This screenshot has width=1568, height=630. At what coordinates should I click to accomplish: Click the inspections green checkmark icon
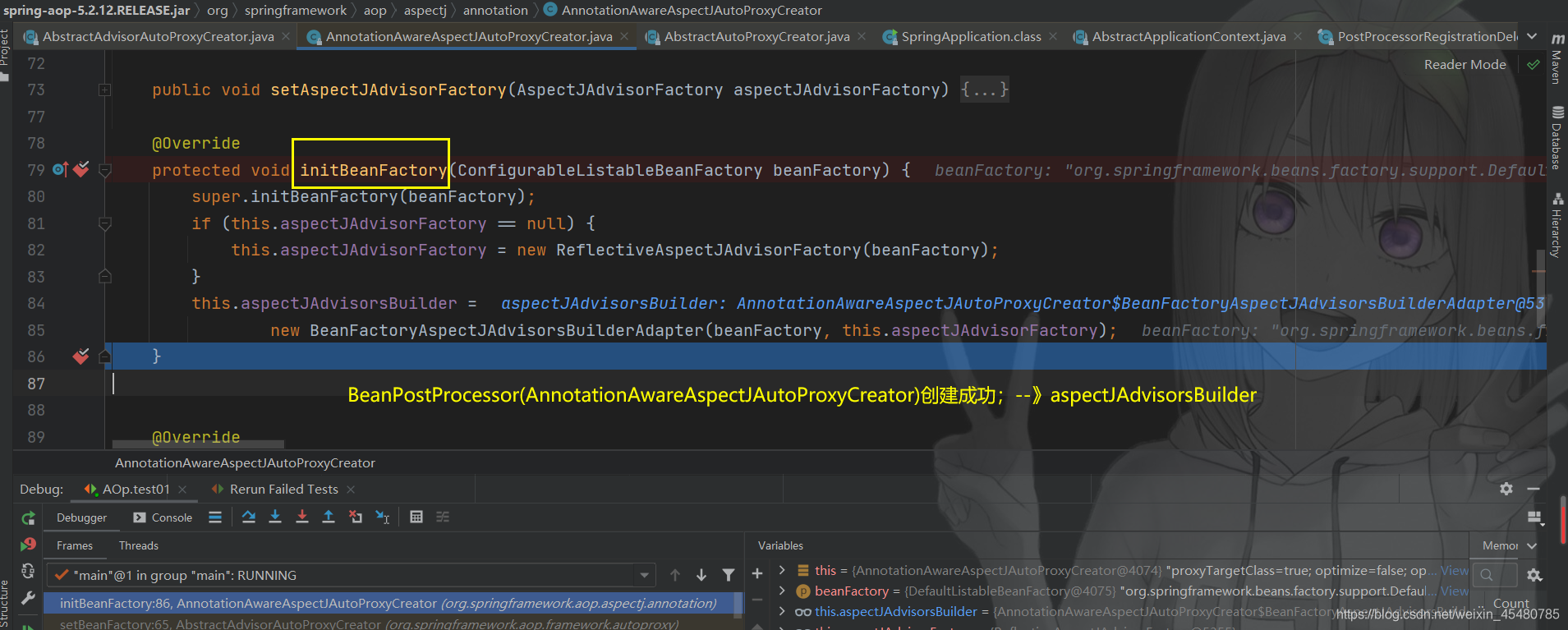[1533, 64]
